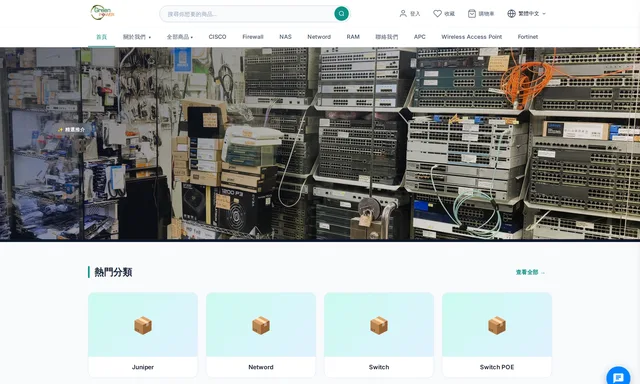The image size is (640, 384).
Task: Click the Switch POE category label
Action: coord(497,367)
